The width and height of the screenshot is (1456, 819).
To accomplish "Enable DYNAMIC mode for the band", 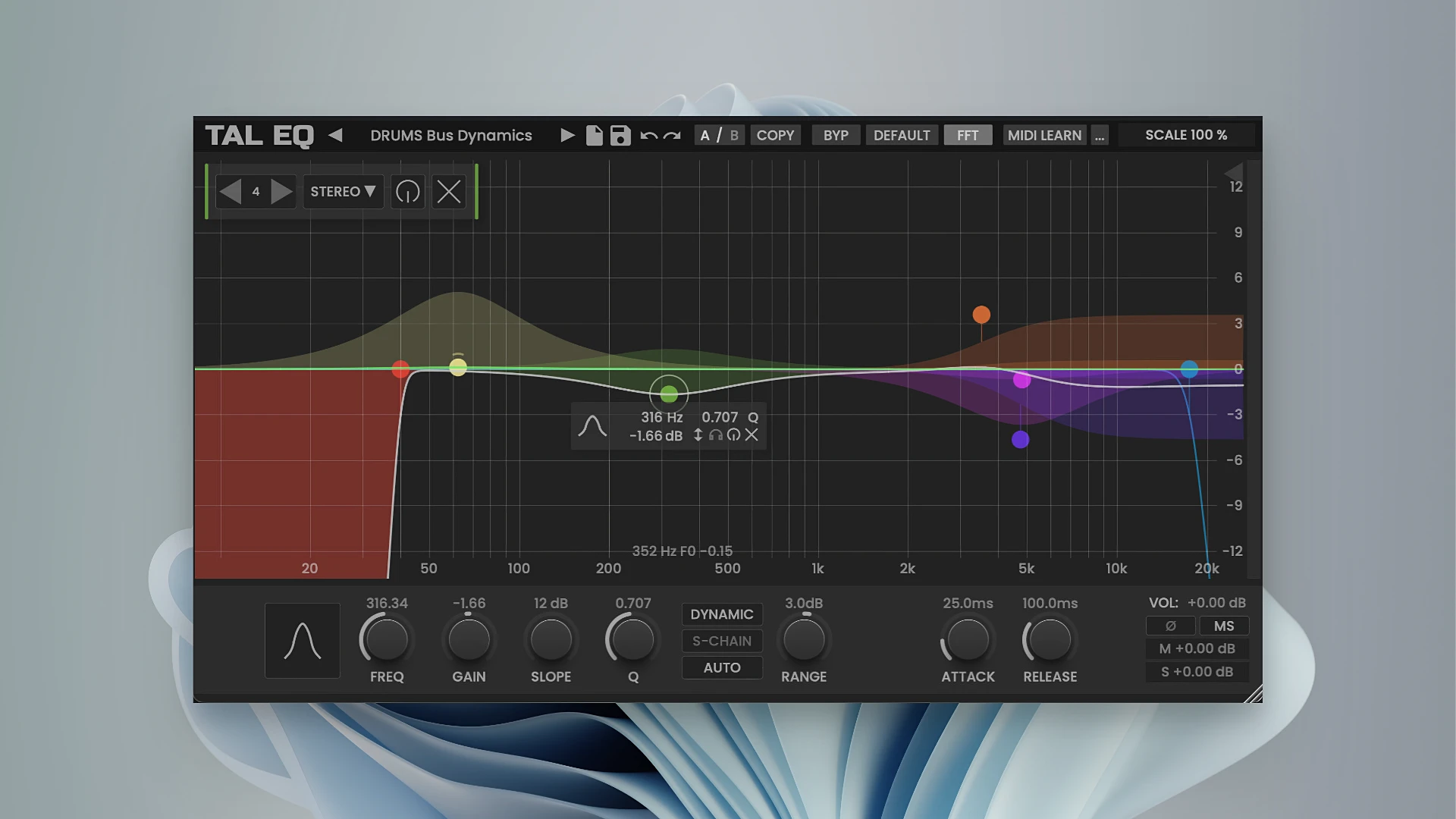I will 721,614.
